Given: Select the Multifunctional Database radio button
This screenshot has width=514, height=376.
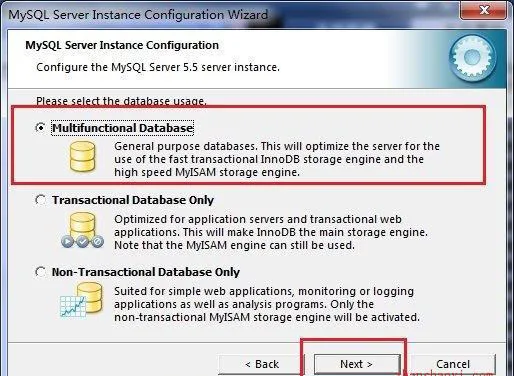Looking at the screenshot, I should coord(40,127).
